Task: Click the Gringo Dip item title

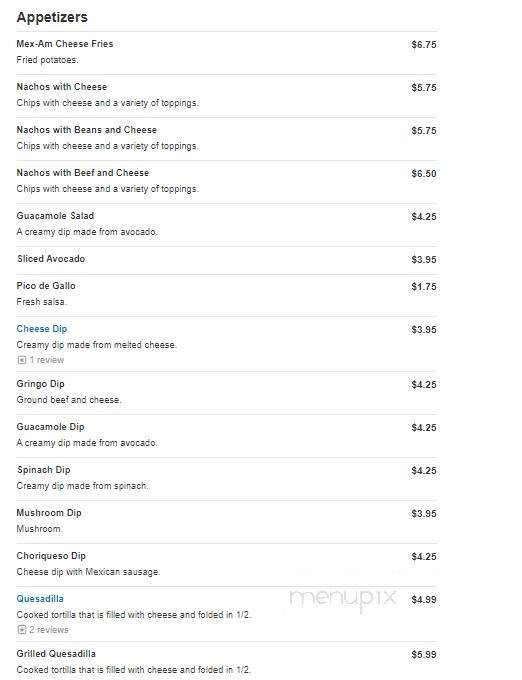Action: (40, 384)
